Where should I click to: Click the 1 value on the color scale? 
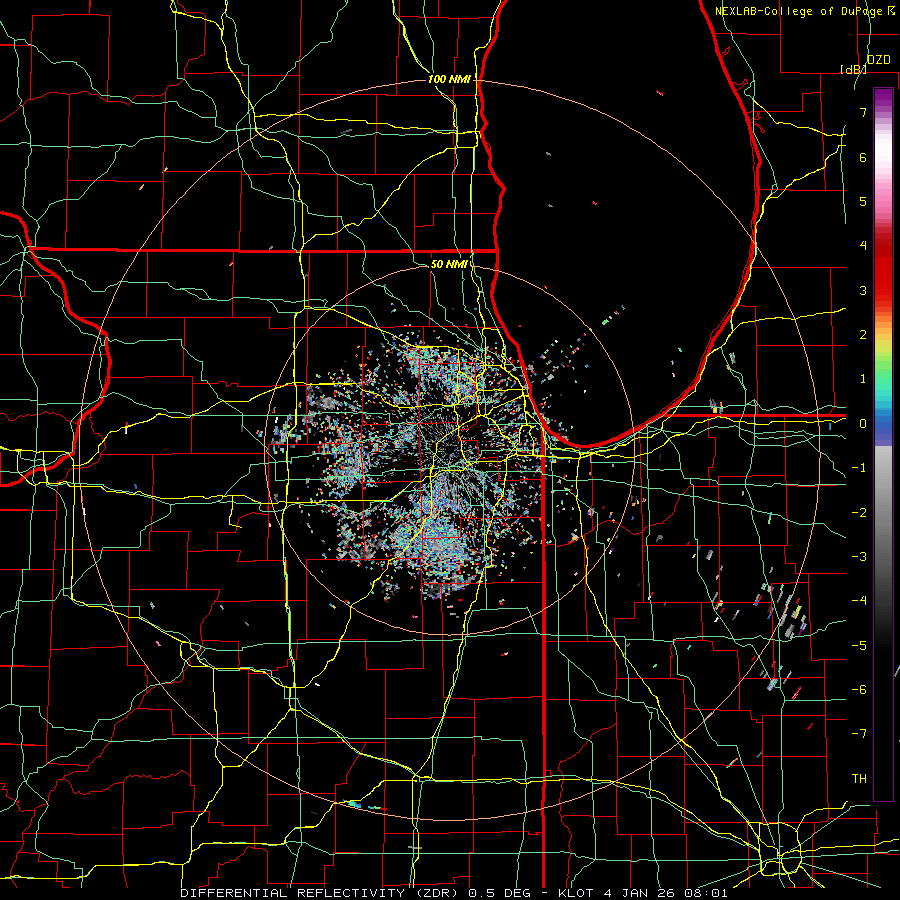click(863, 379)
